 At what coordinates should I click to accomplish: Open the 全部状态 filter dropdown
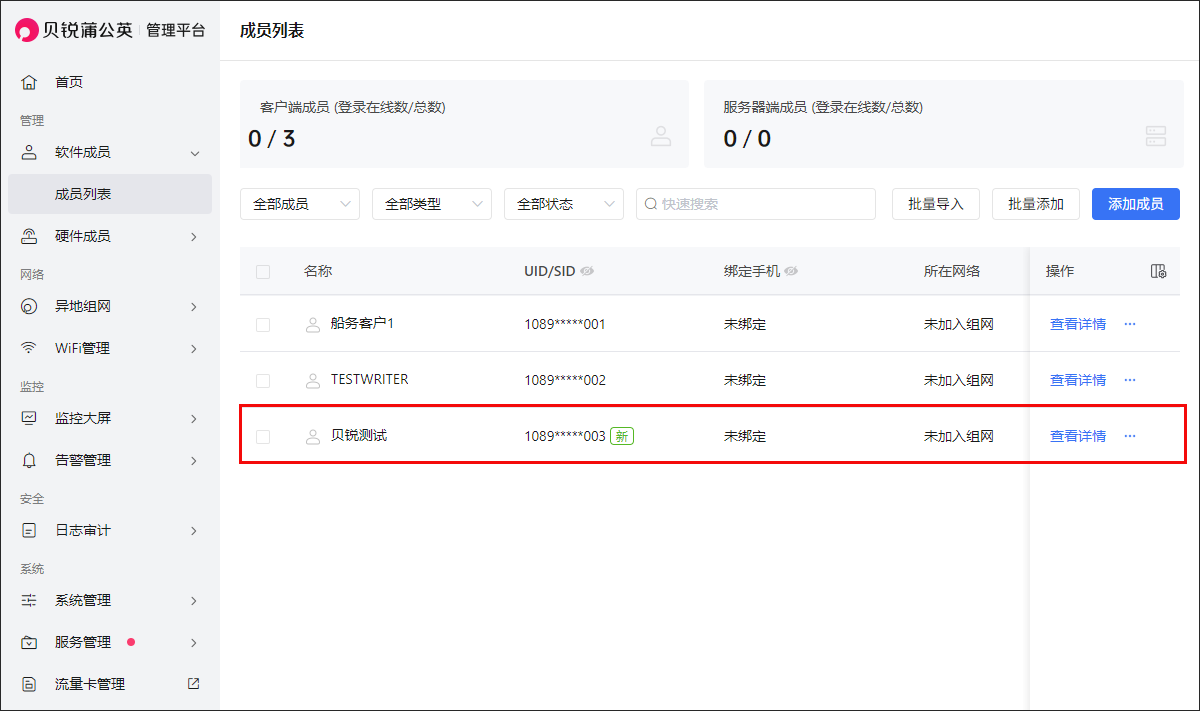tap(563, 204)
